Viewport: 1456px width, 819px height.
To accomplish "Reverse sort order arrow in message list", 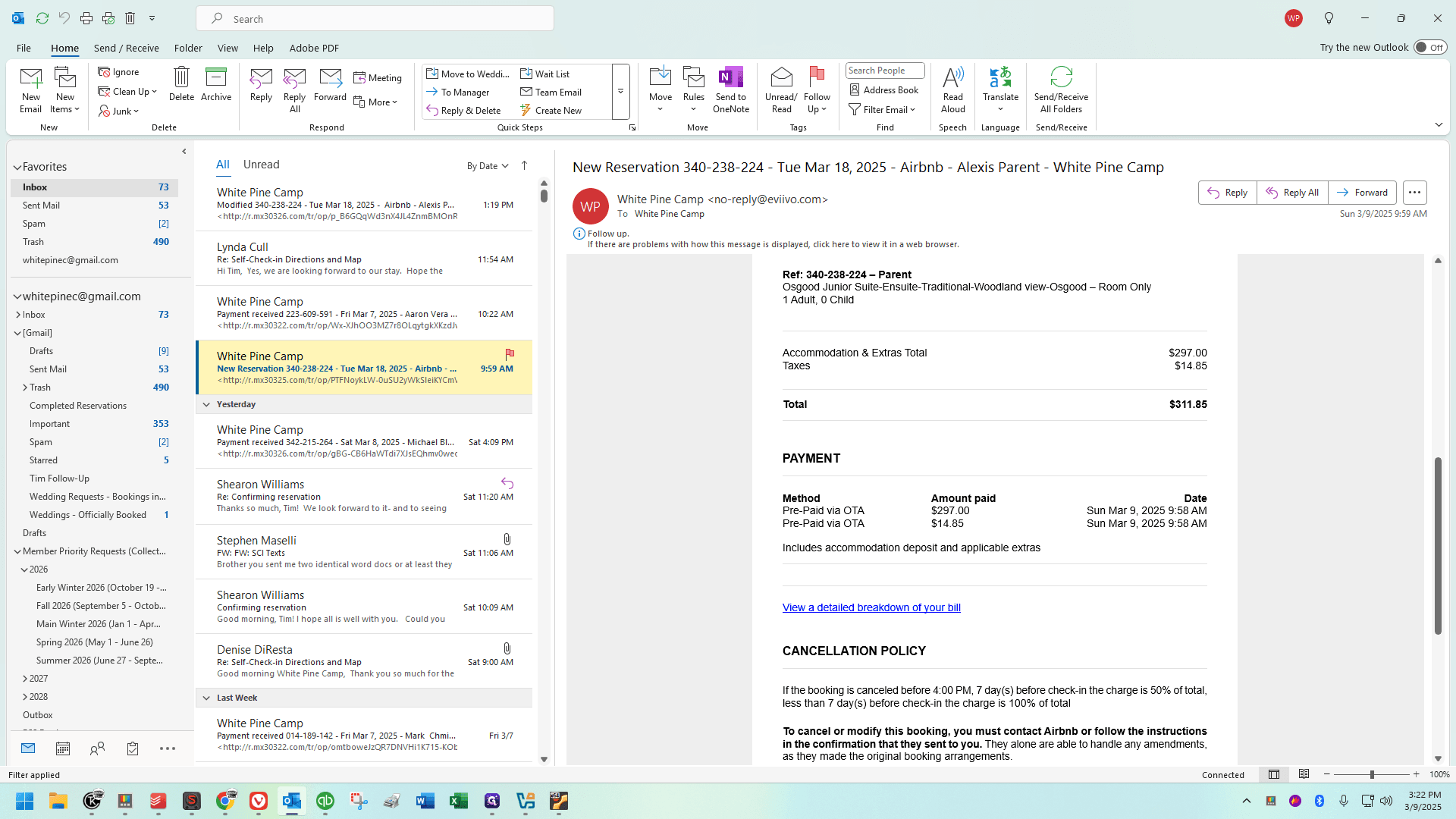I will (x=524, y=166).
